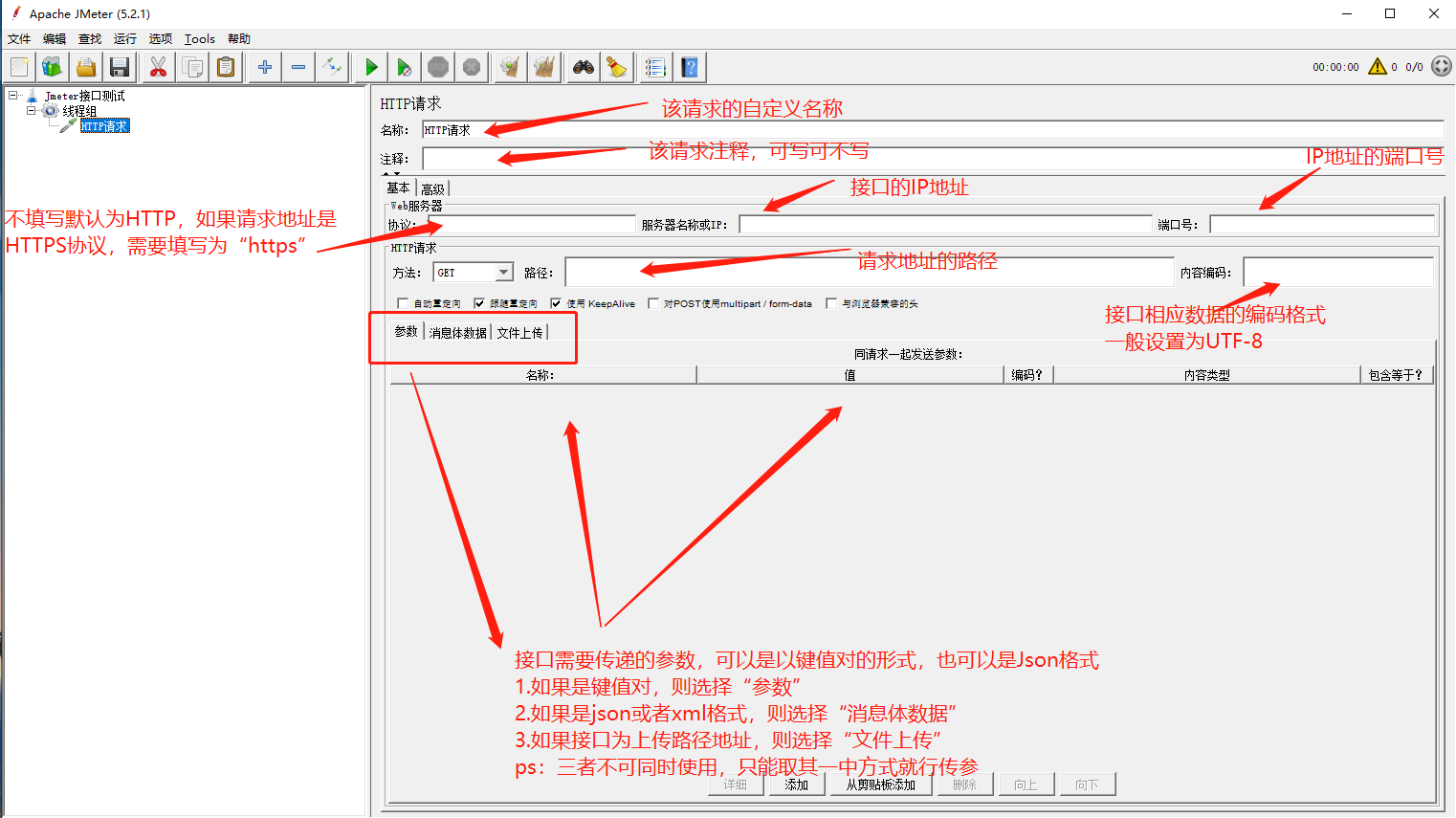Switch to the 高级 tab

click(x=432, y=189)
